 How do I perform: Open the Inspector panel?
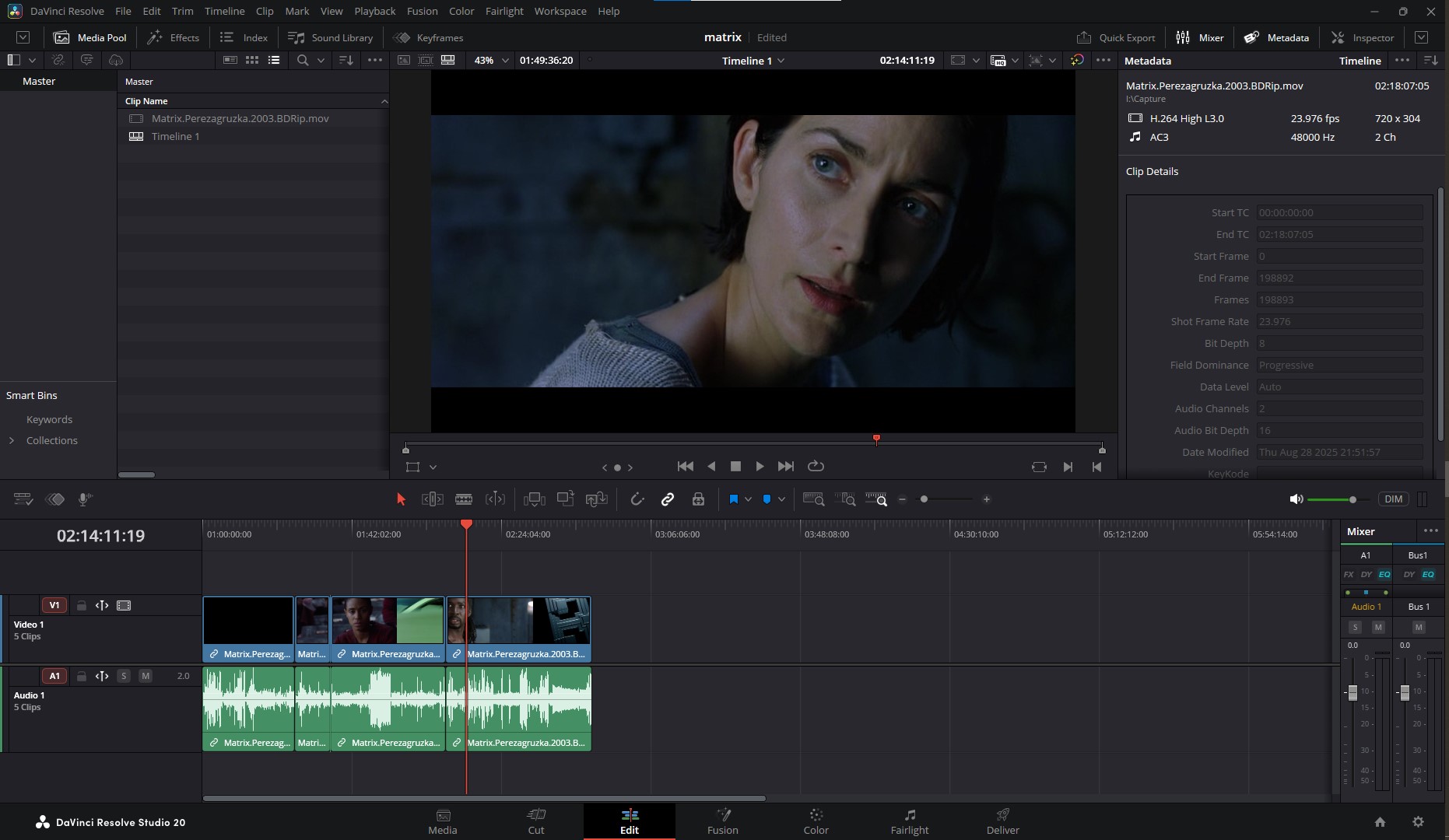tap(1363, 37)
